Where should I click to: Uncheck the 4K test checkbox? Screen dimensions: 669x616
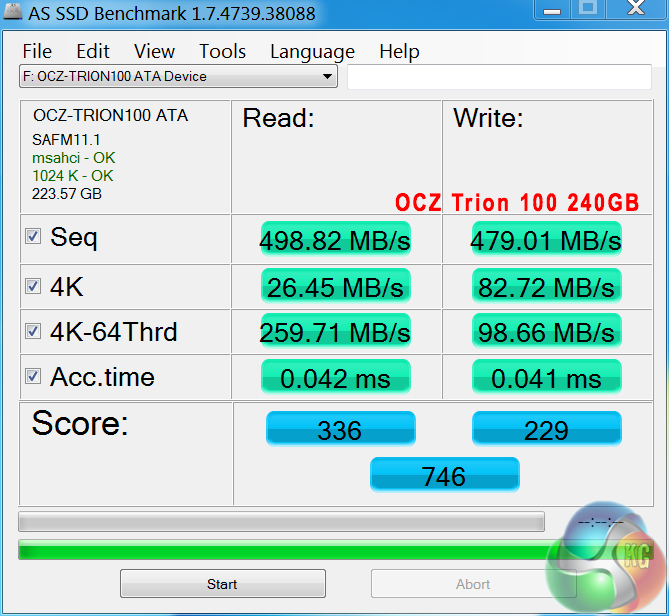pos(33,286)
